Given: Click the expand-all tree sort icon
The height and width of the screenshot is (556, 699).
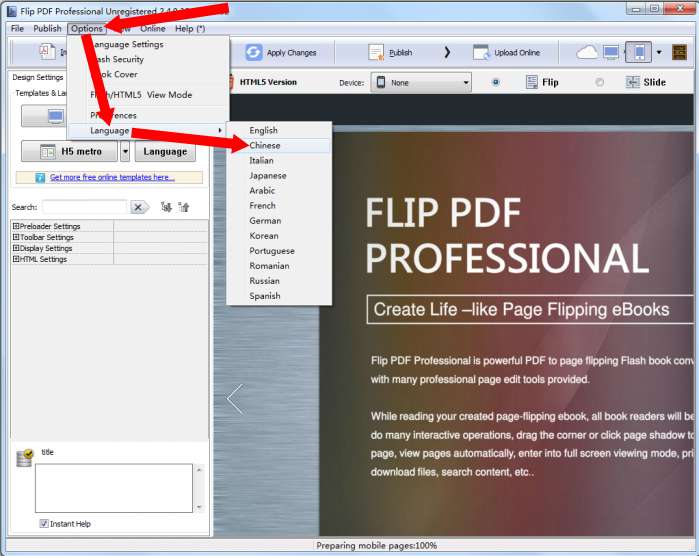Looking at the screenshot, I should pos(166,207).
